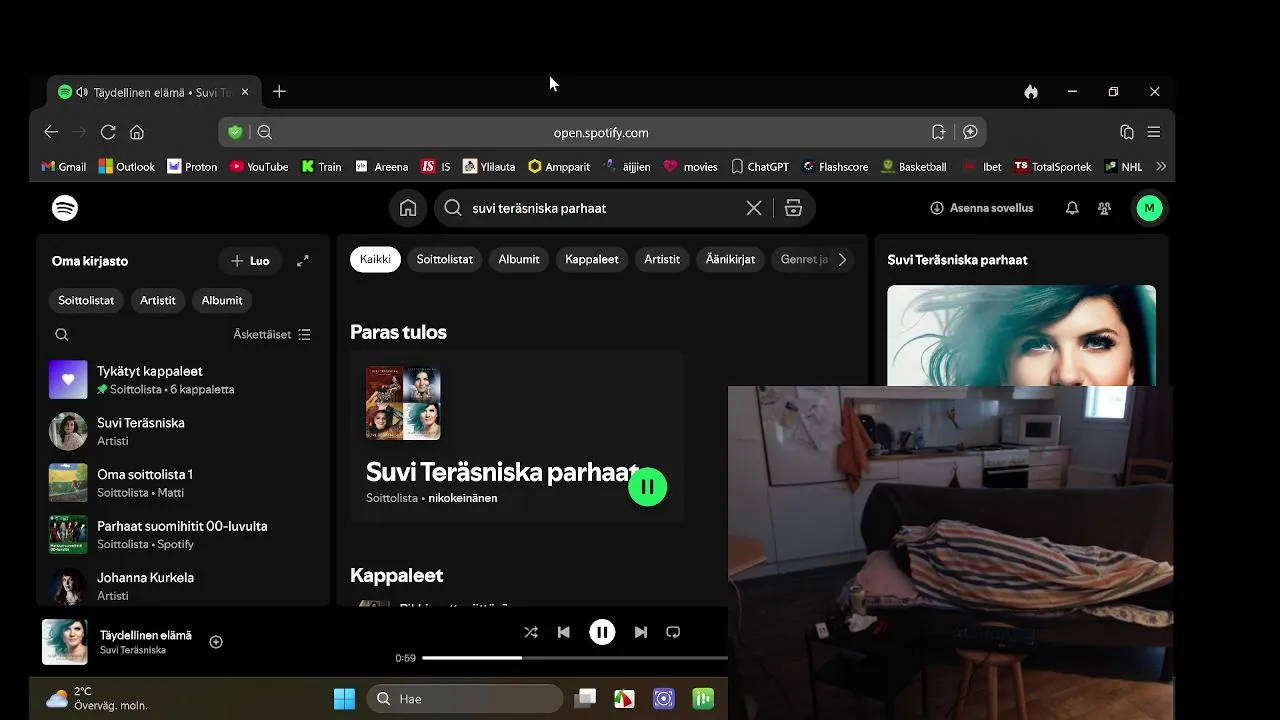Select the Äänikirjat search filter
This screenshot has height=720, width=1280.
(x=730, y=259)
